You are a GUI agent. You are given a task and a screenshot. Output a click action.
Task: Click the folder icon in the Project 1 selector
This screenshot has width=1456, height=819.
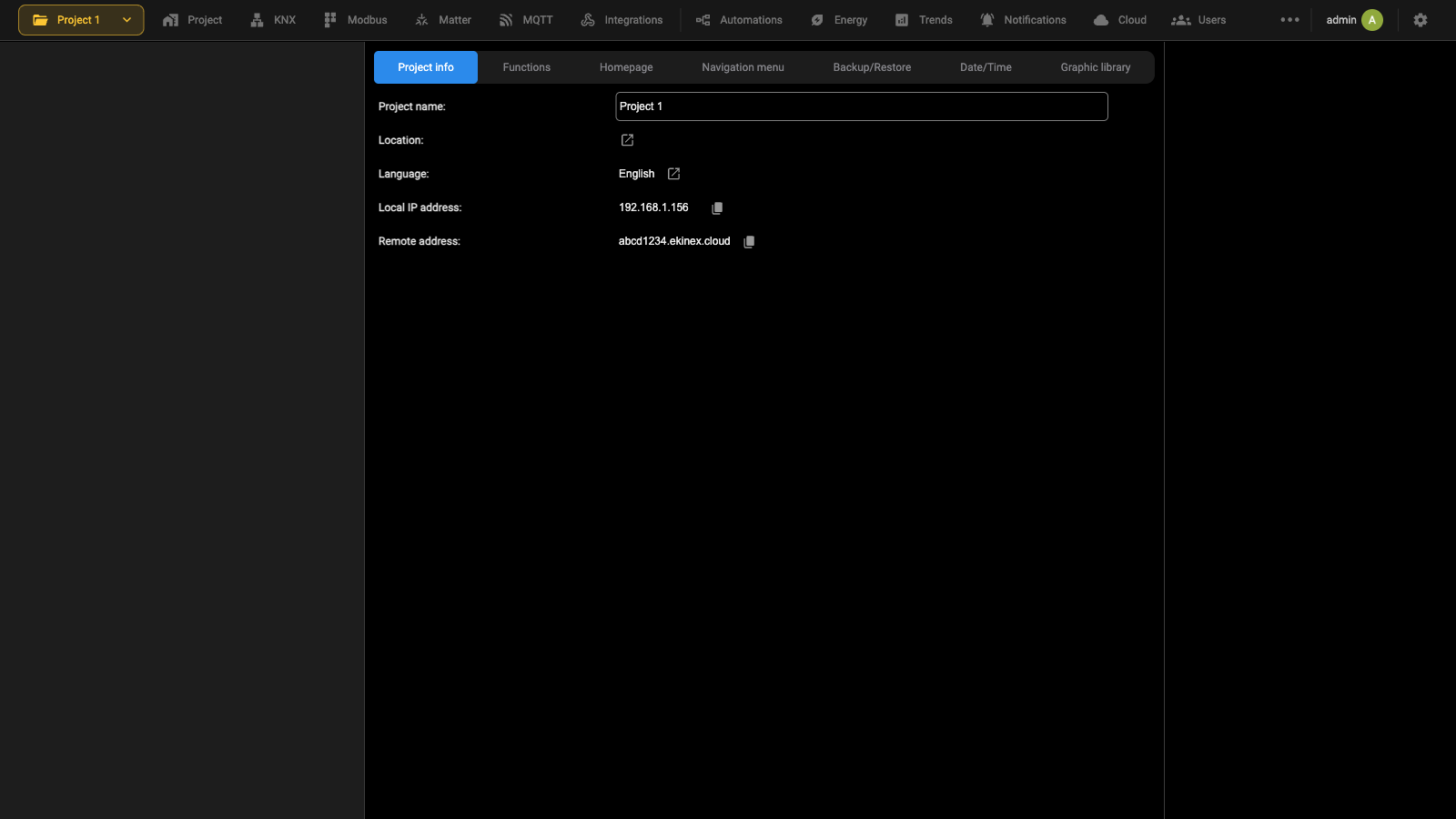[x=40, y=20]
